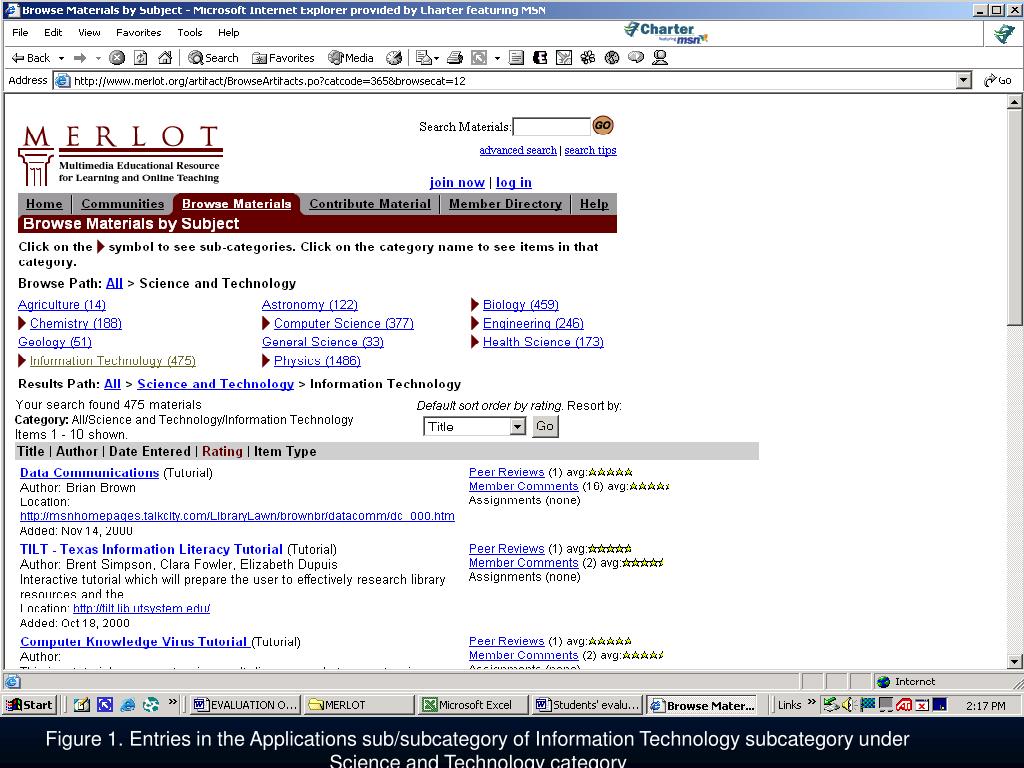Follow the advanced search link
The width and height of the screenshot is (1024, 768).
(x=518, y=150)
